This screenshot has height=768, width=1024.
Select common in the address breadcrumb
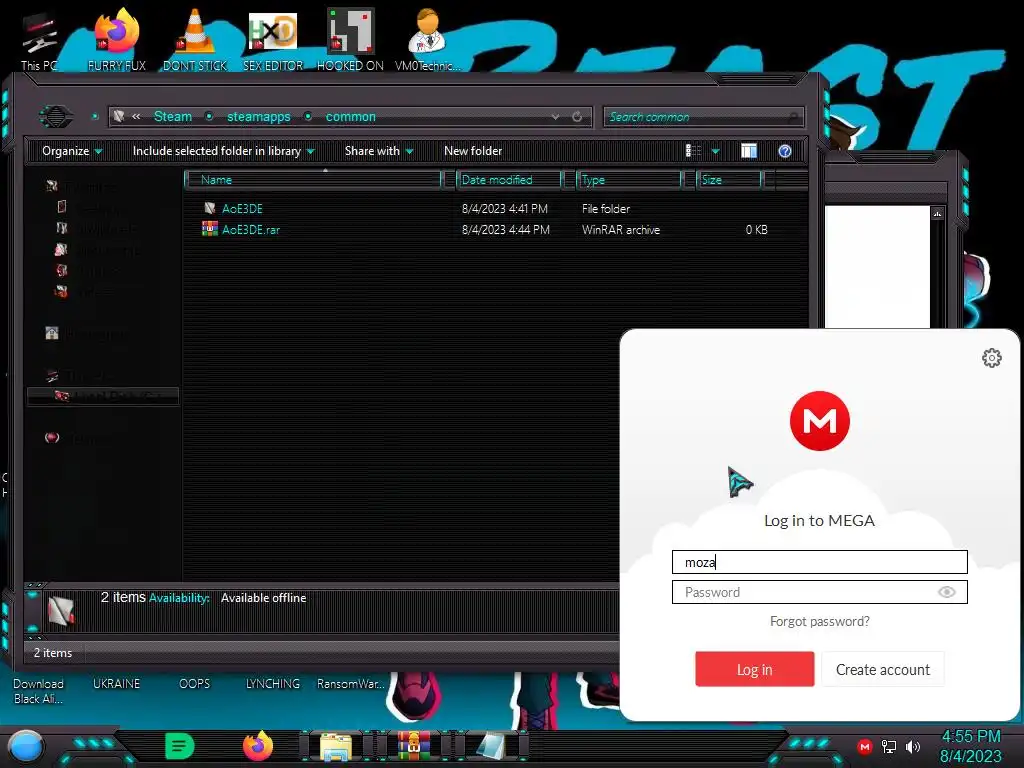(351, 117)
